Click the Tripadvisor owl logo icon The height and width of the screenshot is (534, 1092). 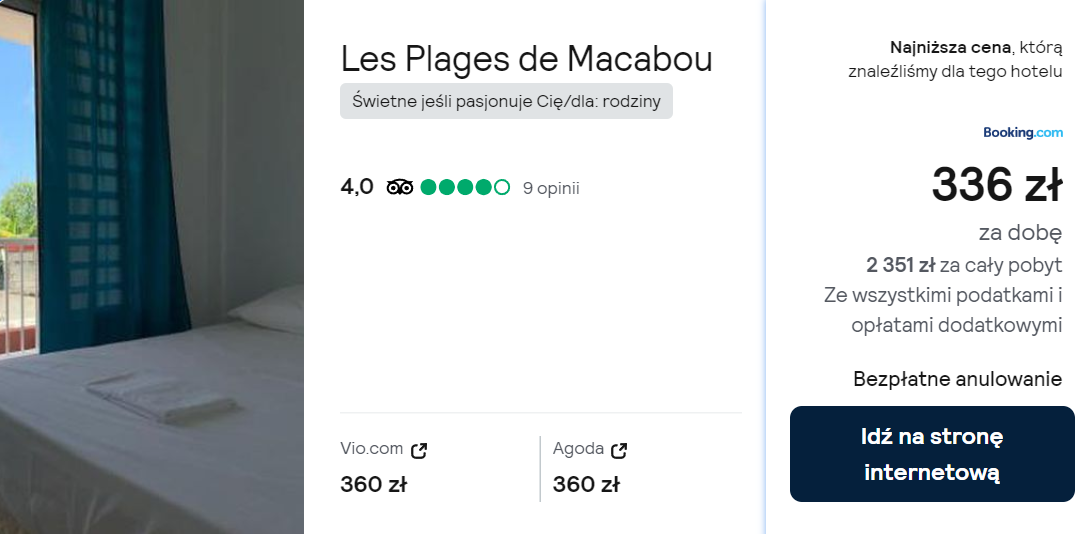[x=400, y=187]
